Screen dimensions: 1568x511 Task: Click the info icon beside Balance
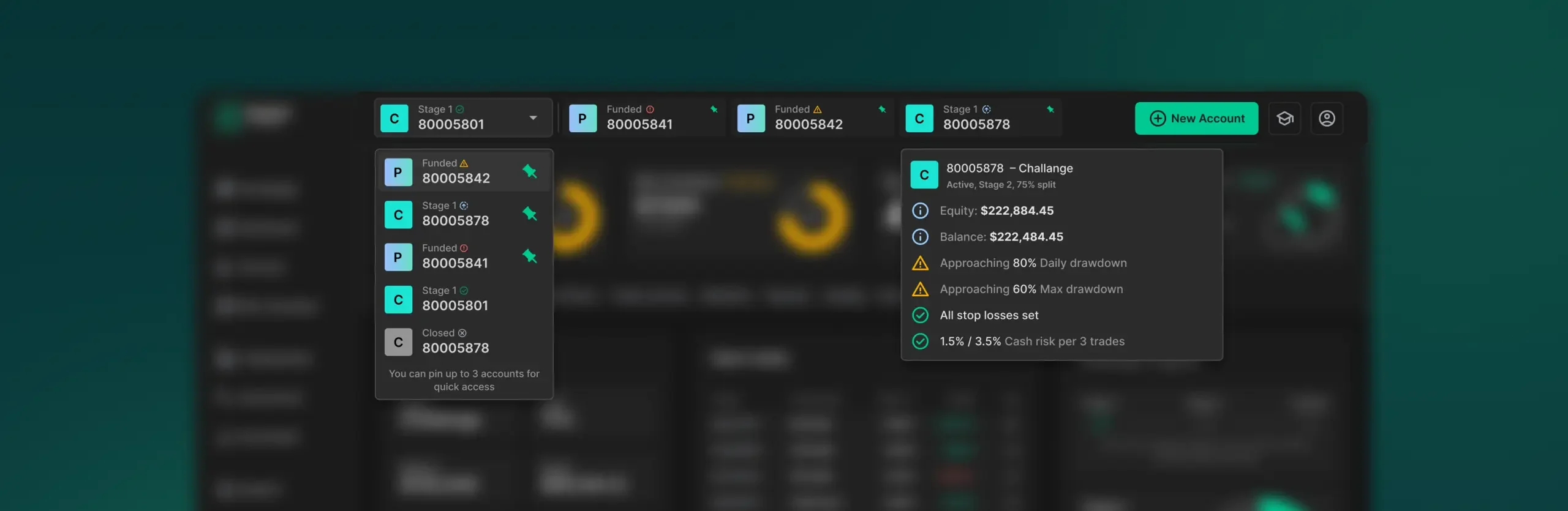(920, 237)
